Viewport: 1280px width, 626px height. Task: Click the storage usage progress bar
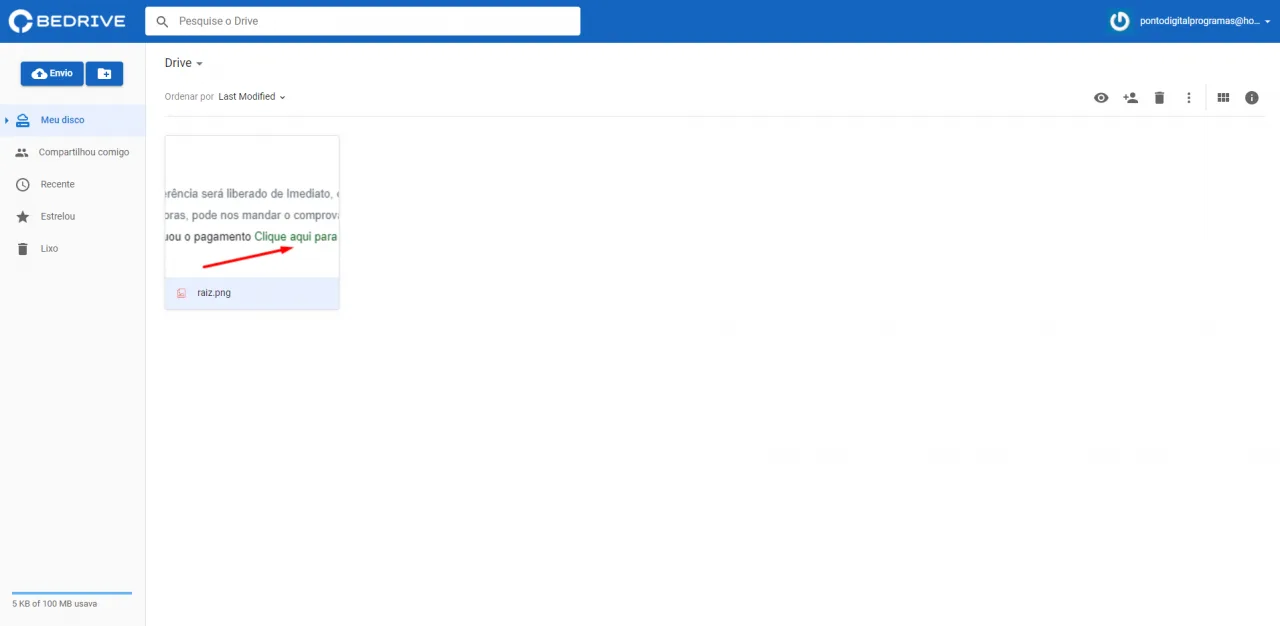[72, 593]
